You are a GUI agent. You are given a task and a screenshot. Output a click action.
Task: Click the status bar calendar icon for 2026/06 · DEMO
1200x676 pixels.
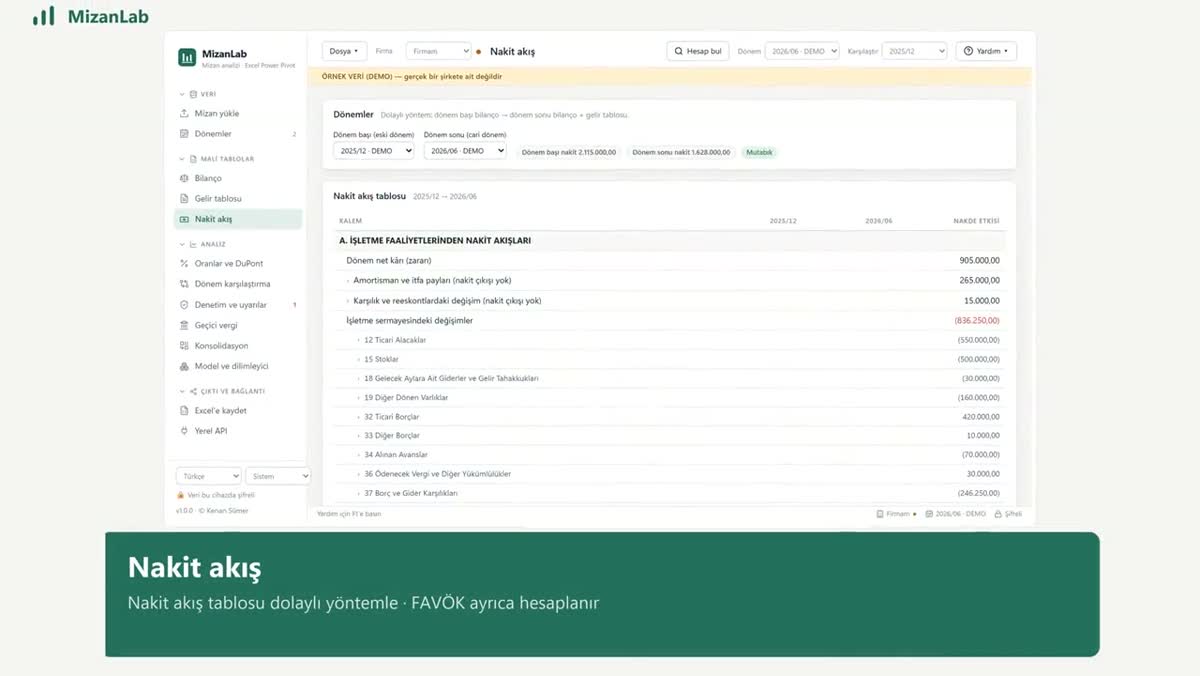(x=929, y=514)
